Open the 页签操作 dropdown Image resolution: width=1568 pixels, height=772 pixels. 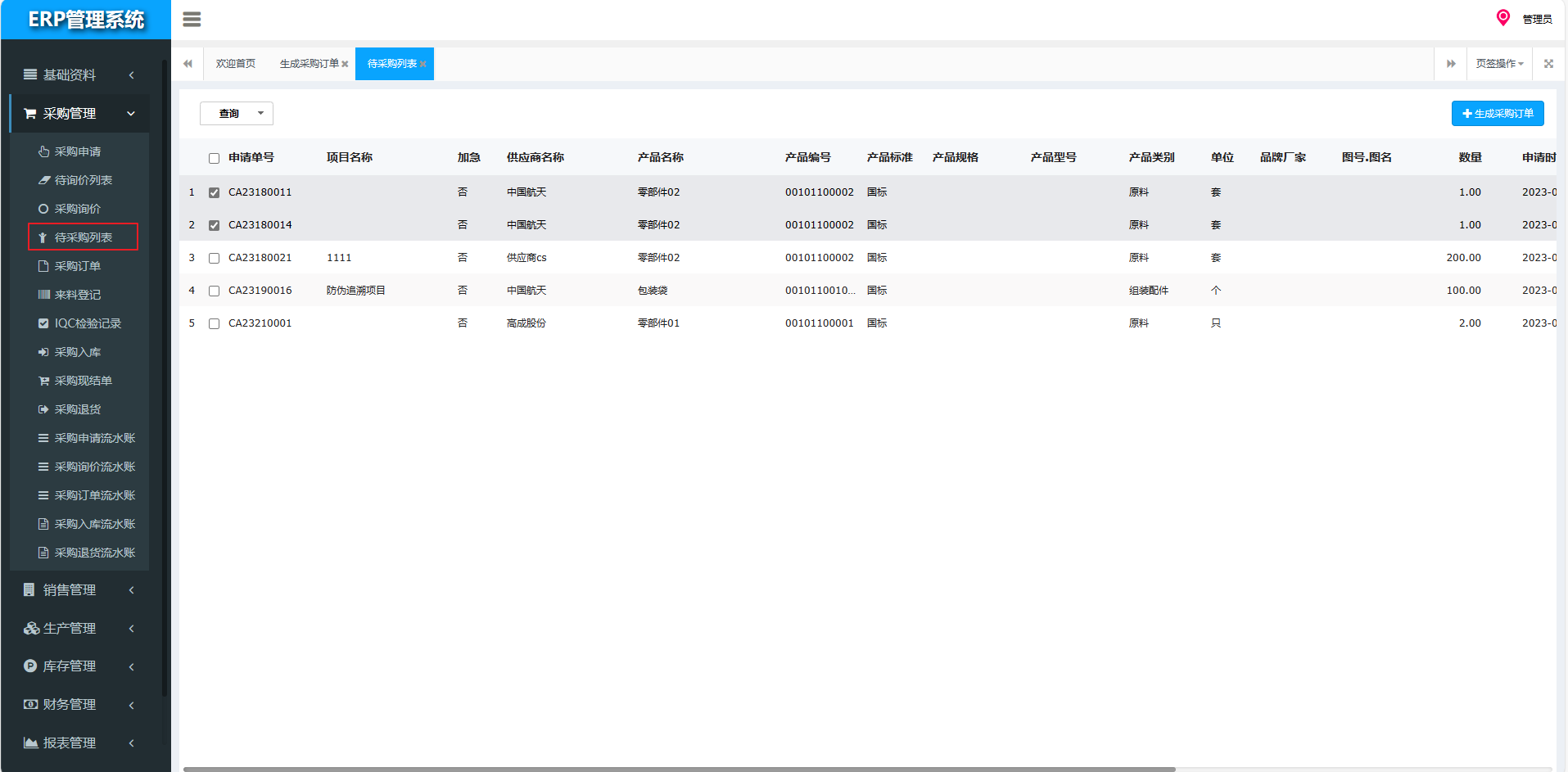[x=1499, y=64]
